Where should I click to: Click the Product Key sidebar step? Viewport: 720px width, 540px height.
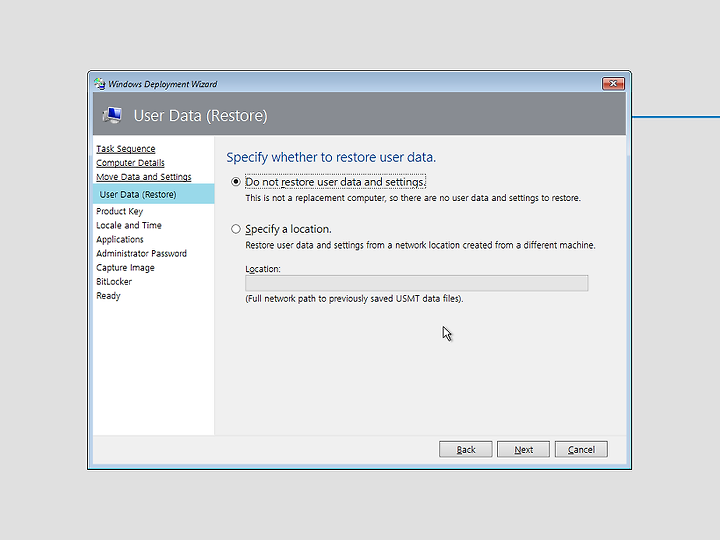pos(119,211)
